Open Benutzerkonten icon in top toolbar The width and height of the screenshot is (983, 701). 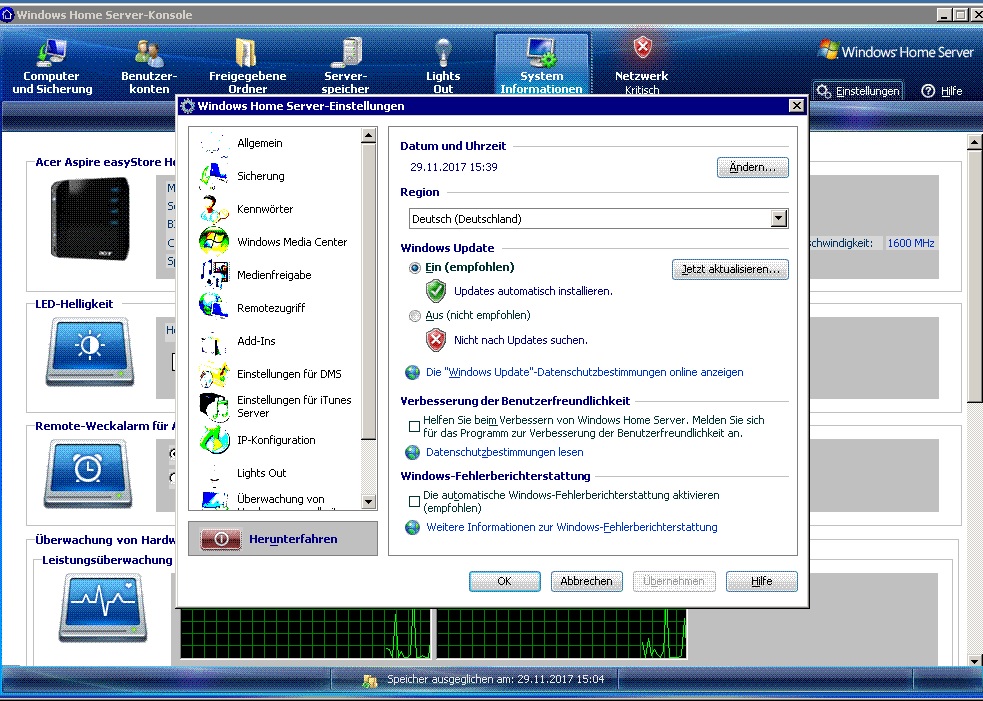[149, 51]
